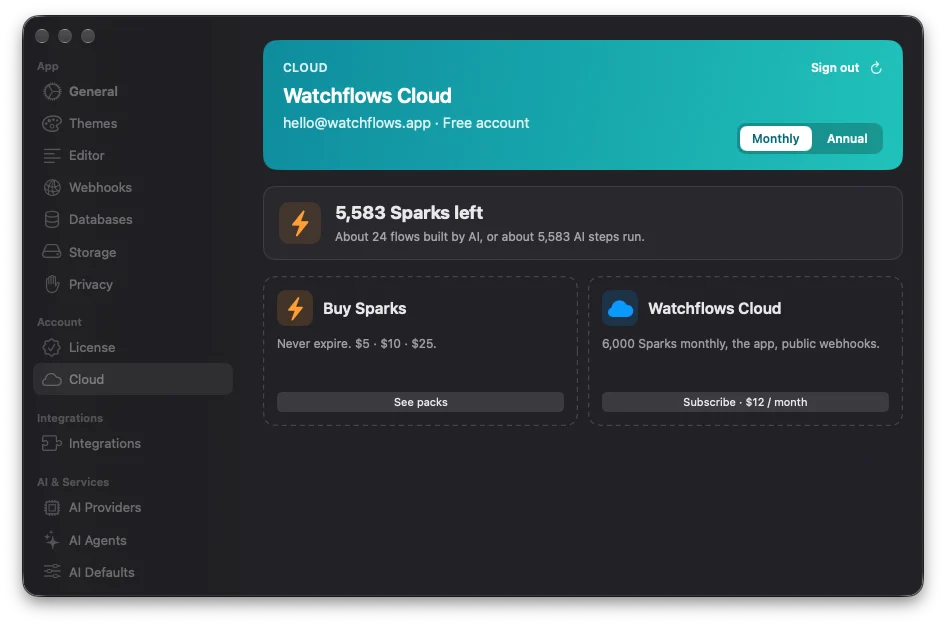
Task: Click the blue Watchflows Cloud icon
Action: pos(620,308)
